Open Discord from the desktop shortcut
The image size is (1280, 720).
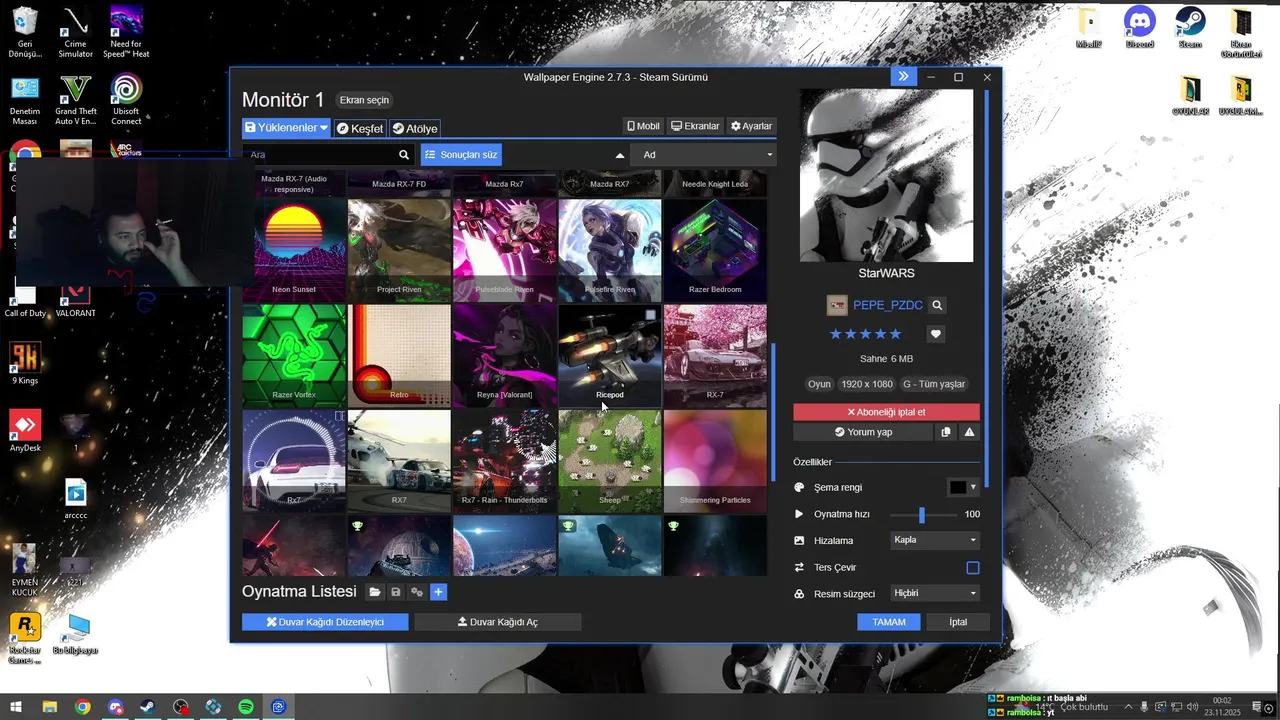pos(1139,27)
